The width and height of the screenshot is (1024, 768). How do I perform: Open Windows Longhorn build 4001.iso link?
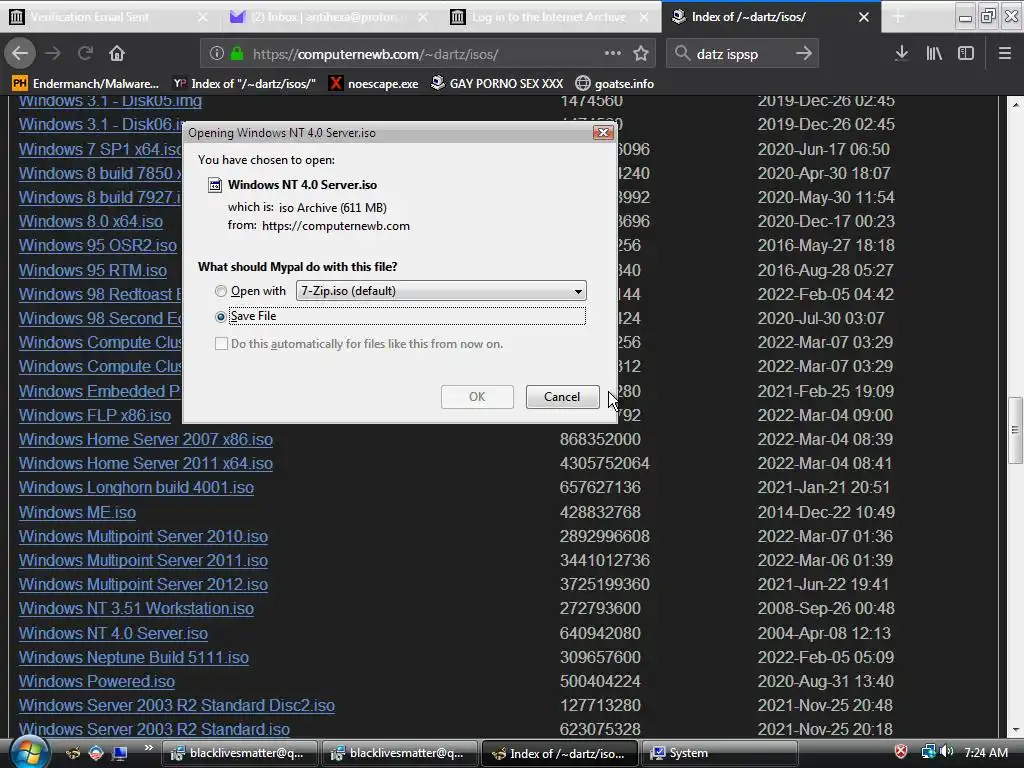coord(136,488)
